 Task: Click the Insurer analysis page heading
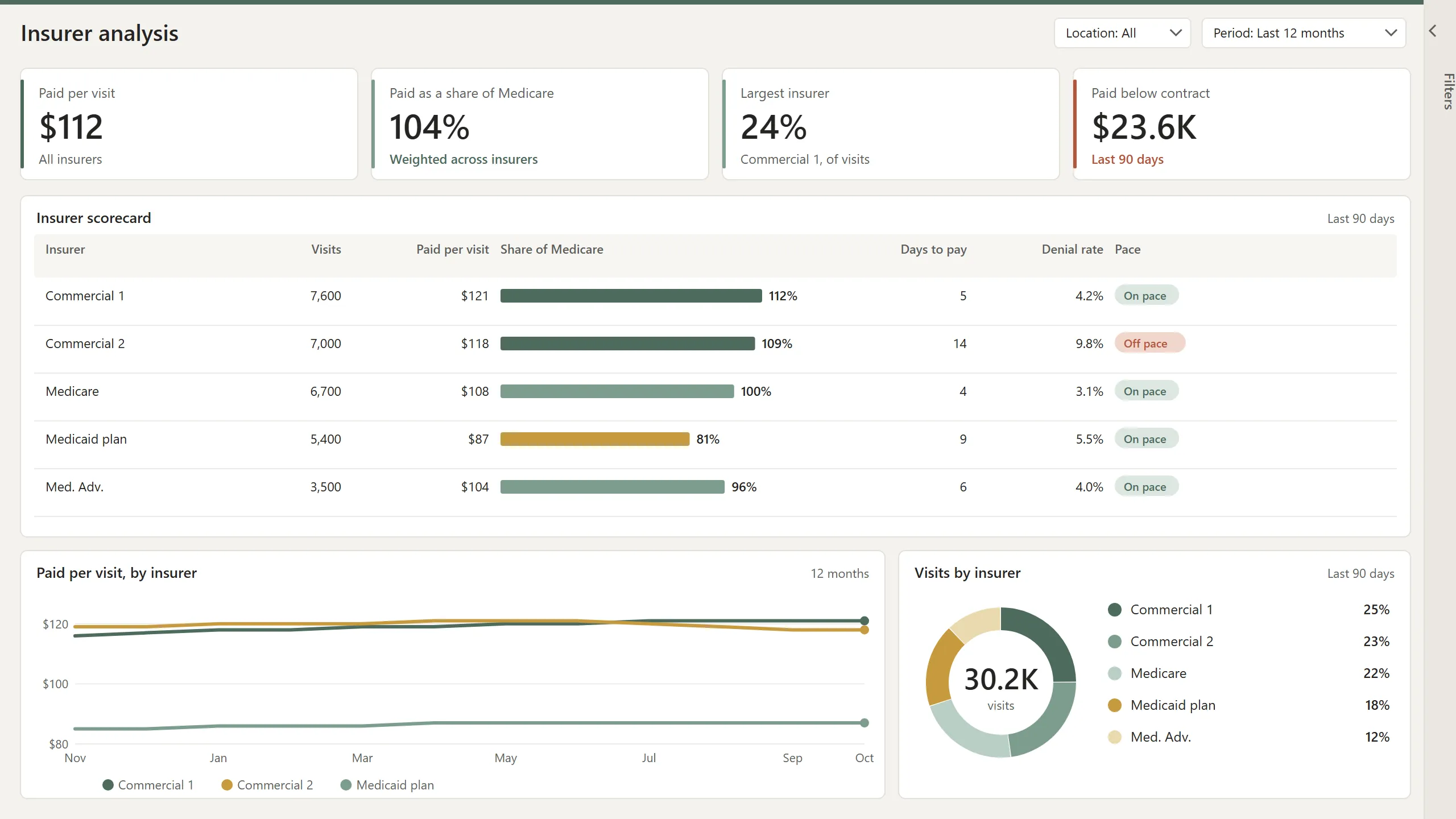coord(100,33)
